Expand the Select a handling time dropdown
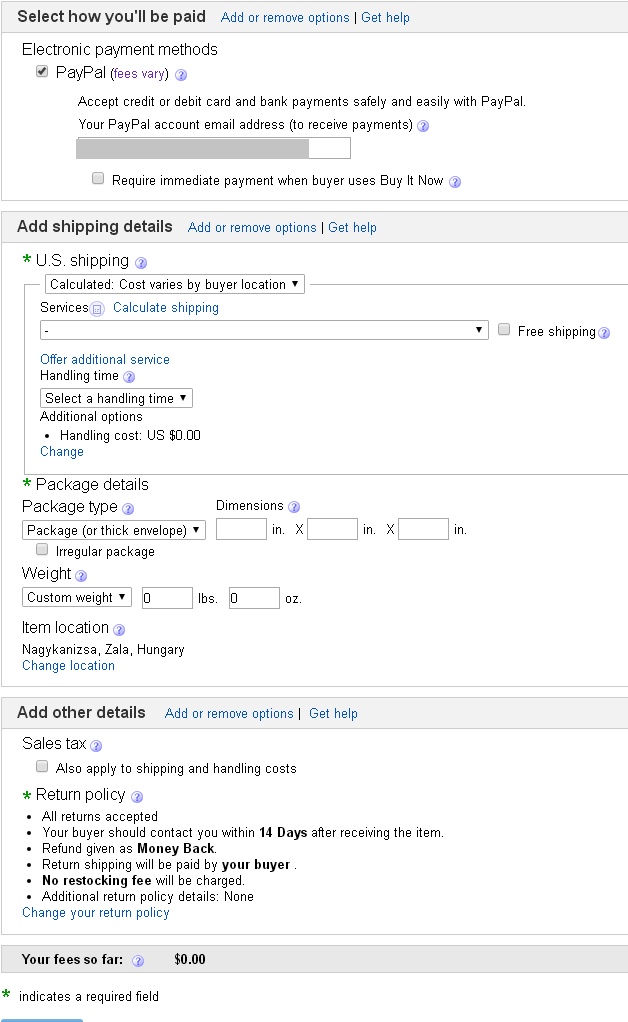The image size is (628, 1022). coord(116,398)
